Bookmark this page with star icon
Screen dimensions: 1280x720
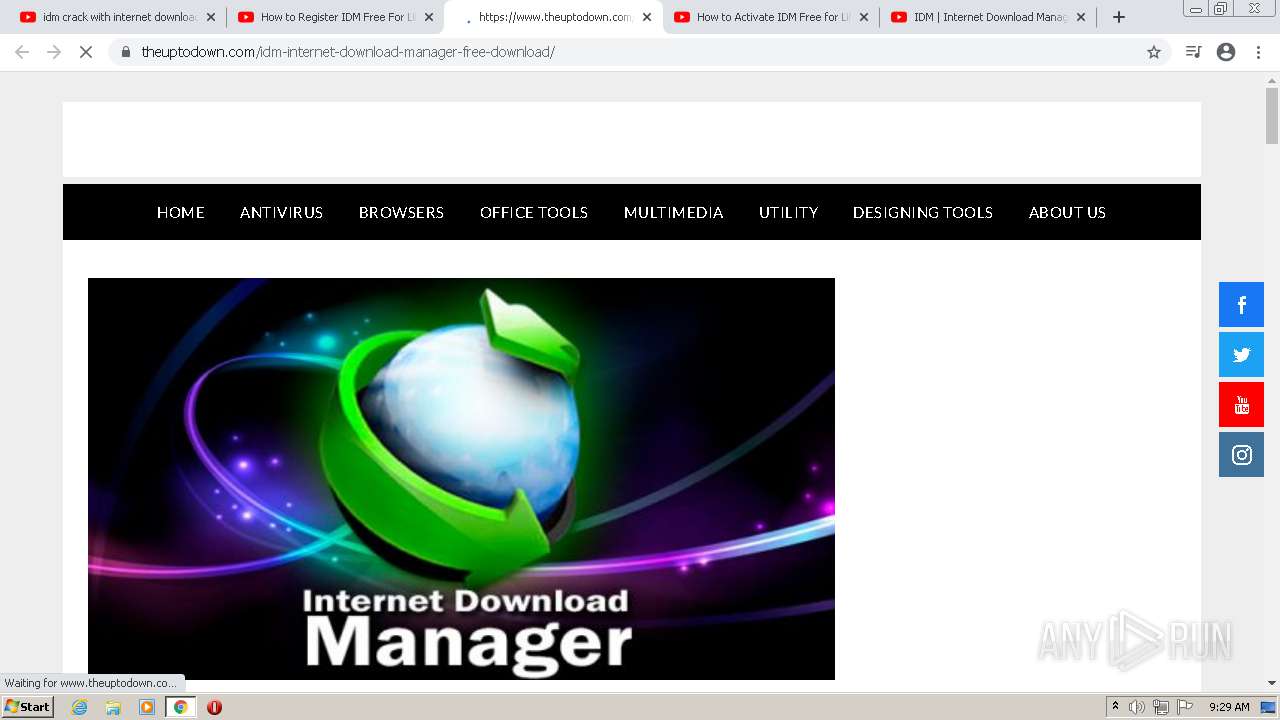pyautogui.click(x=1154, y=52)
